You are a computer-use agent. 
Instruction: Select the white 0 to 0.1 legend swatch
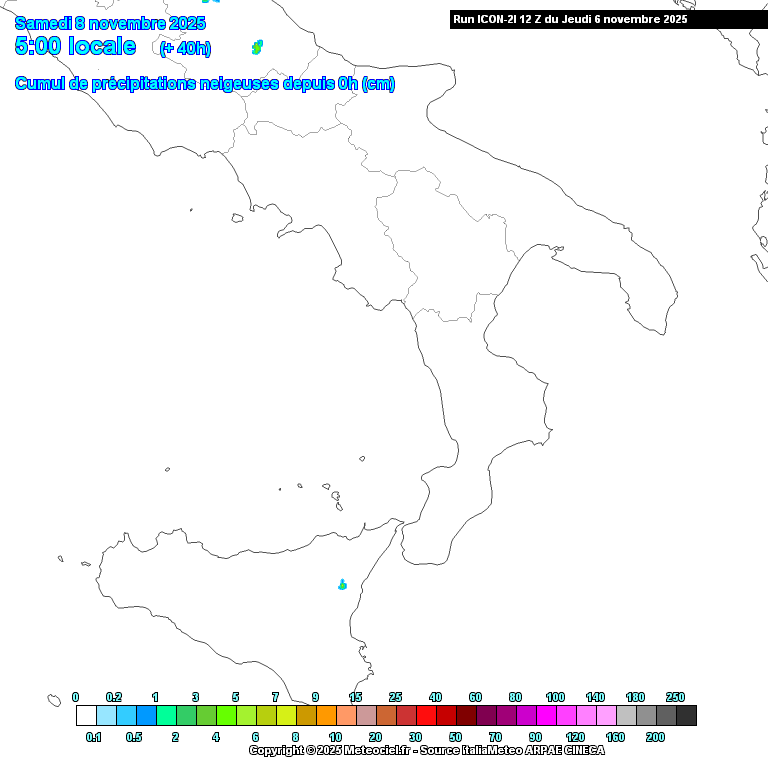click(x=86, y=715)
